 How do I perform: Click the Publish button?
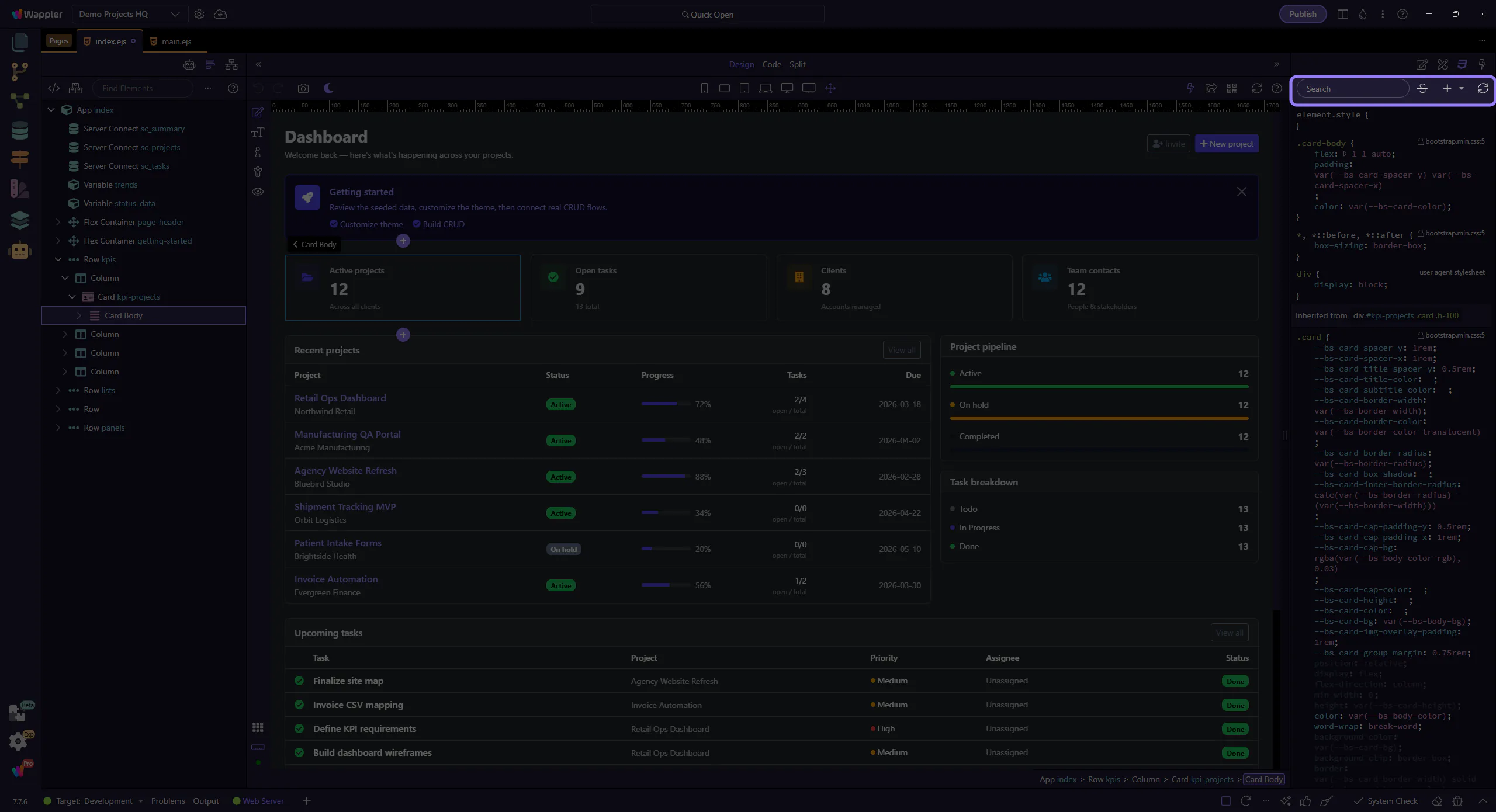(1303, 14)
